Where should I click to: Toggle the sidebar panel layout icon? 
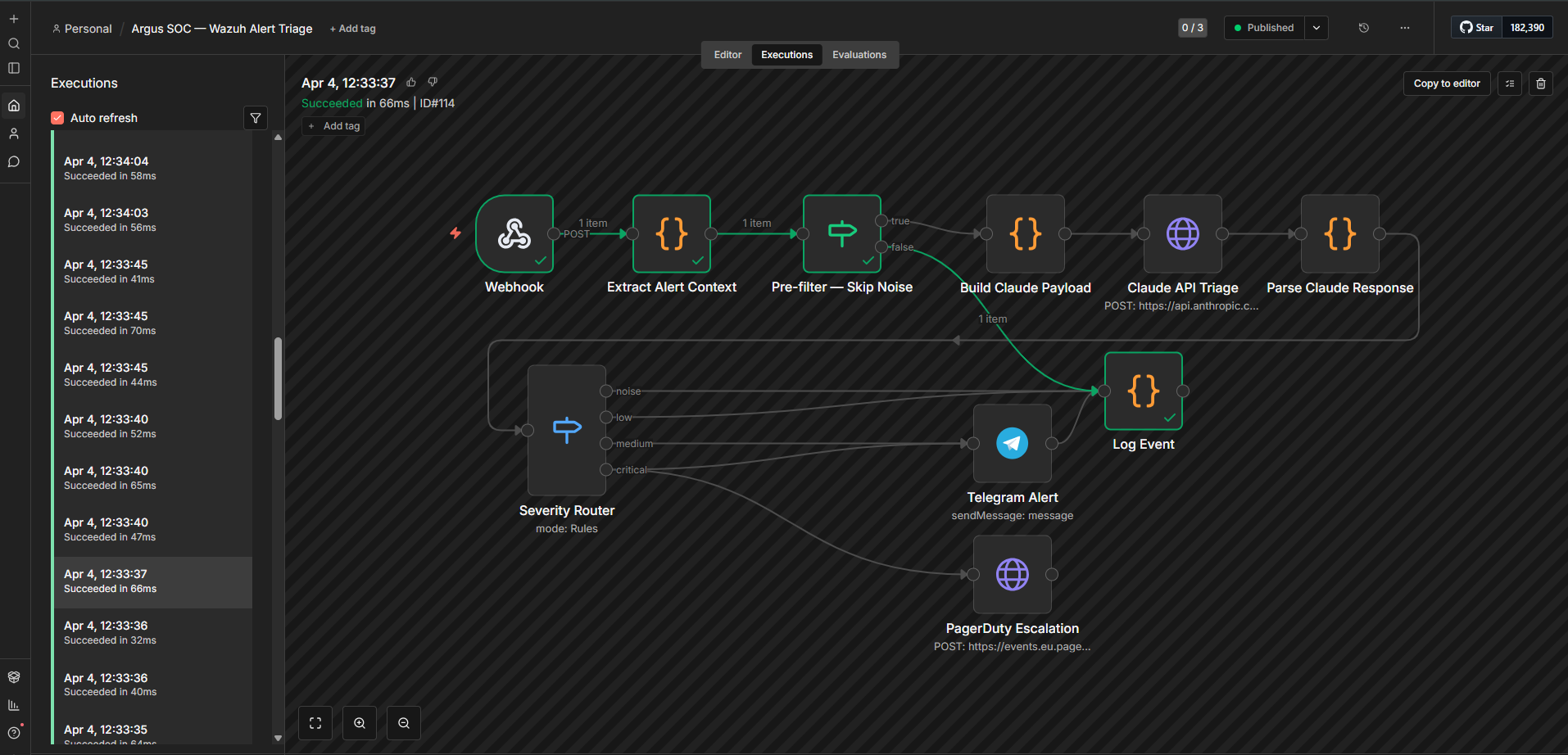coord(14,68)
